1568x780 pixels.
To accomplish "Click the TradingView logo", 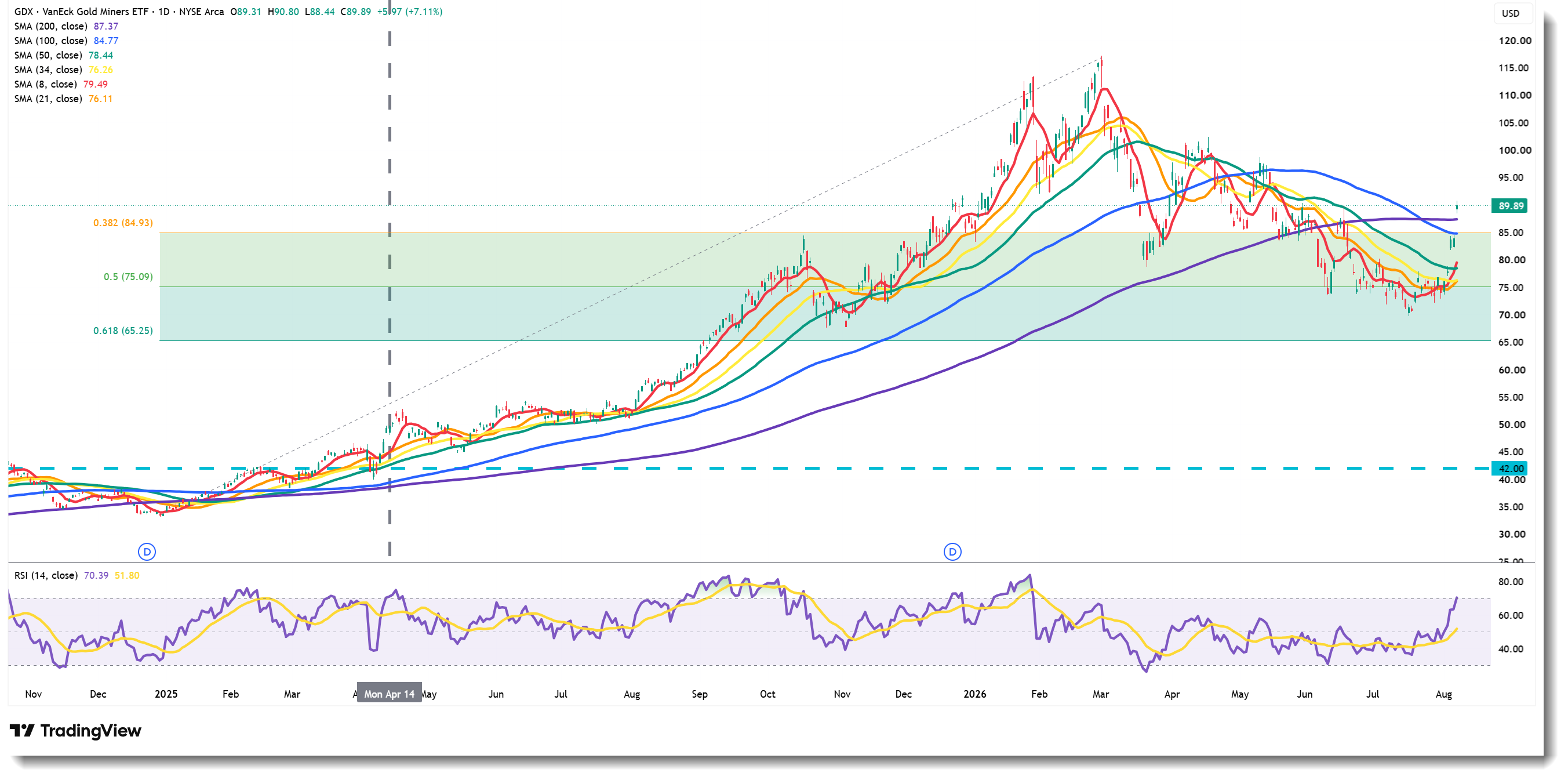I will click(75, 731).
